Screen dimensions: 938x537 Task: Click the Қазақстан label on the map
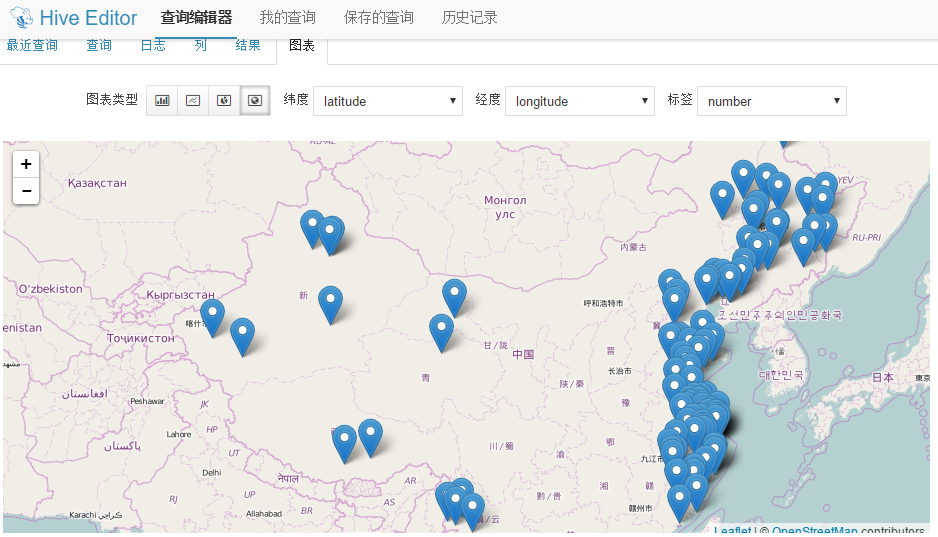(x=97, y=183)
